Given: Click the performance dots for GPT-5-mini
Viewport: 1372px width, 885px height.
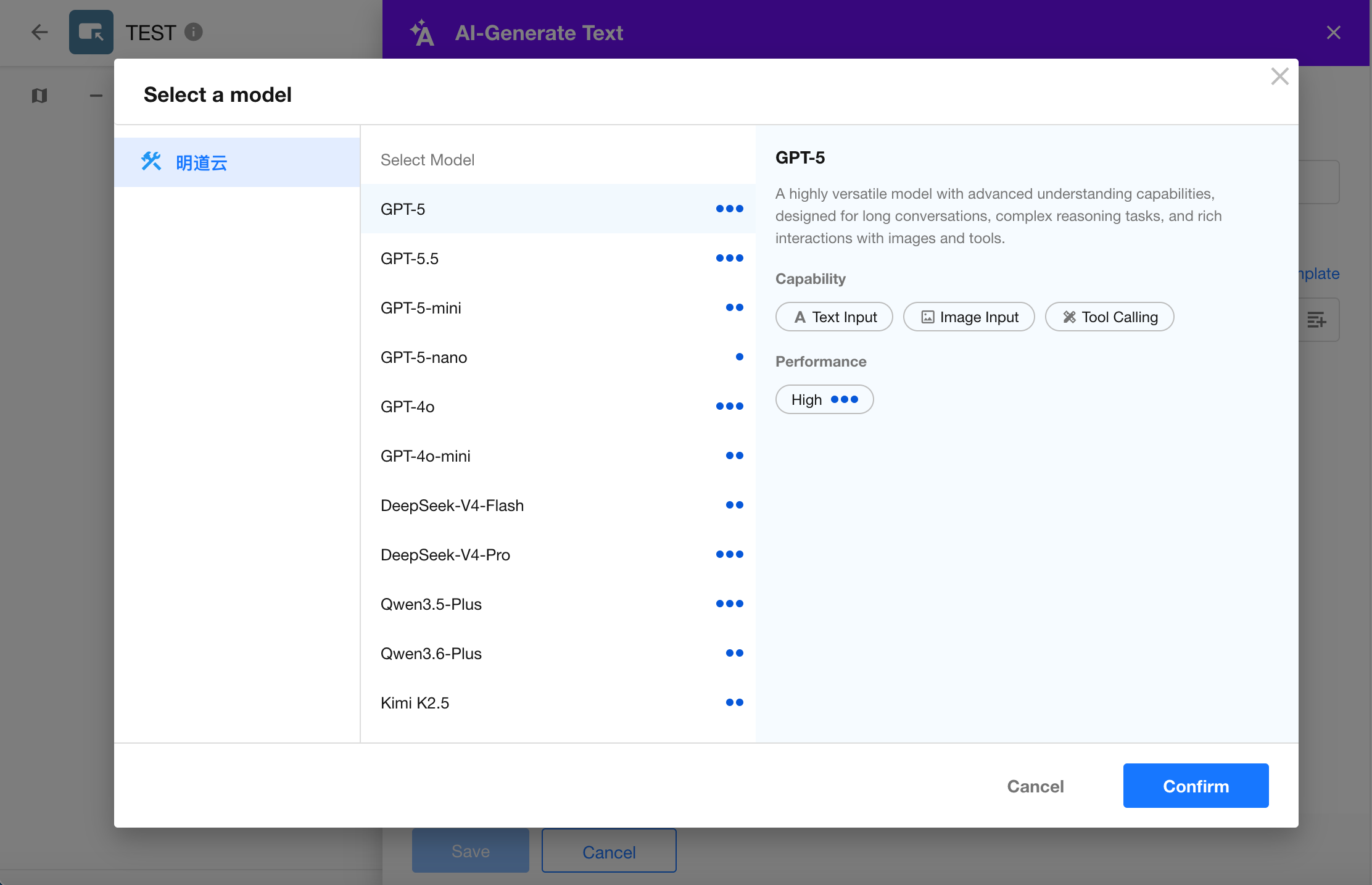Looking at the screenshot, I should click(735, 307).
